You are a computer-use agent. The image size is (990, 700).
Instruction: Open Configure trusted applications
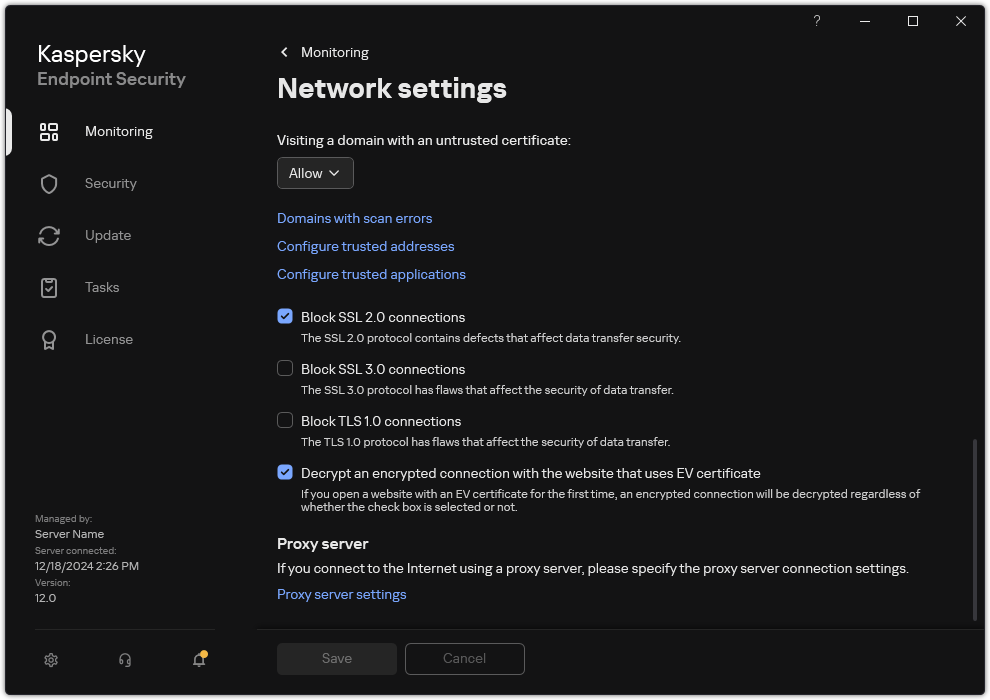(371, 274)
